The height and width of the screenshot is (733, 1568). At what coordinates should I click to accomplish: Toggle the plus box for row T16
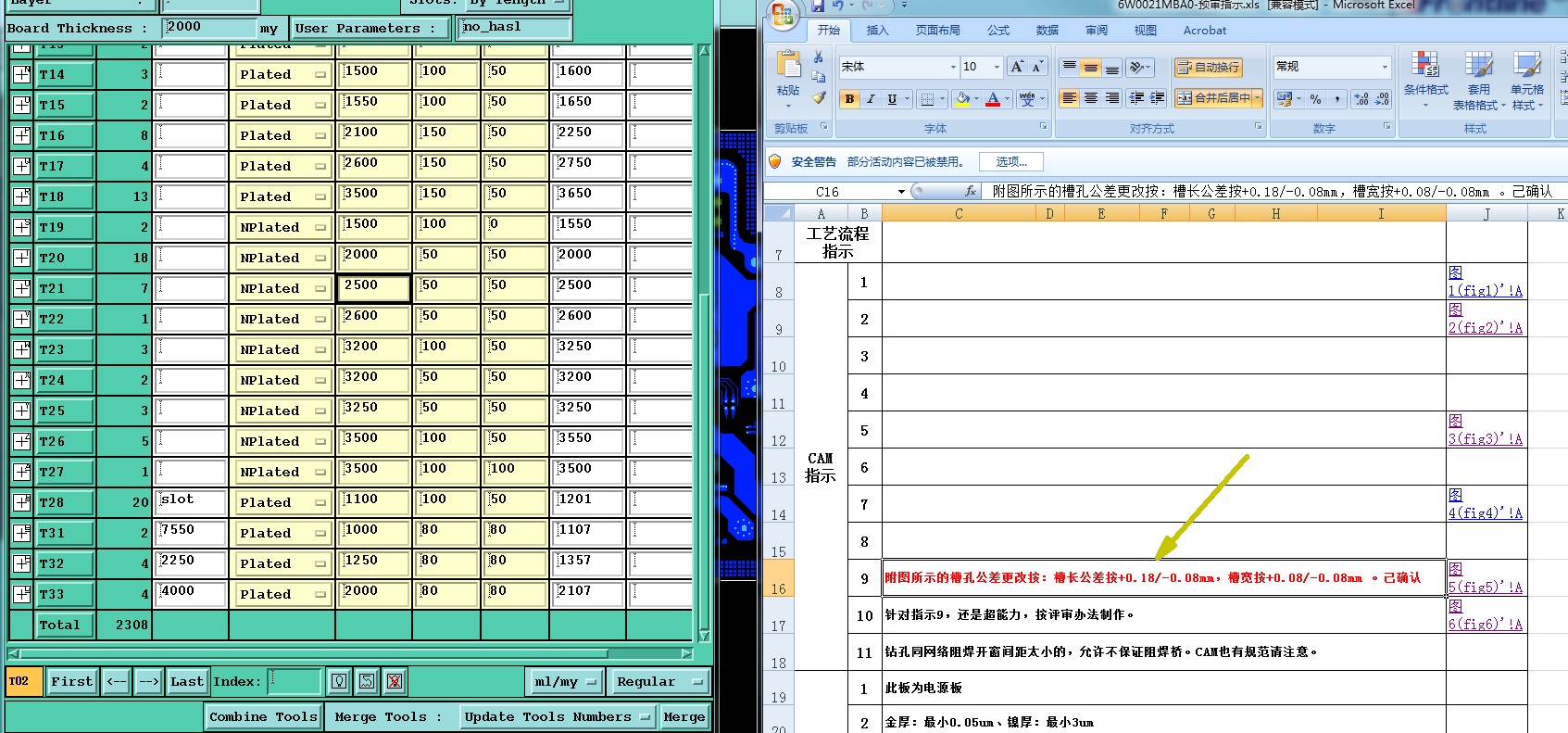coord(21,135)
